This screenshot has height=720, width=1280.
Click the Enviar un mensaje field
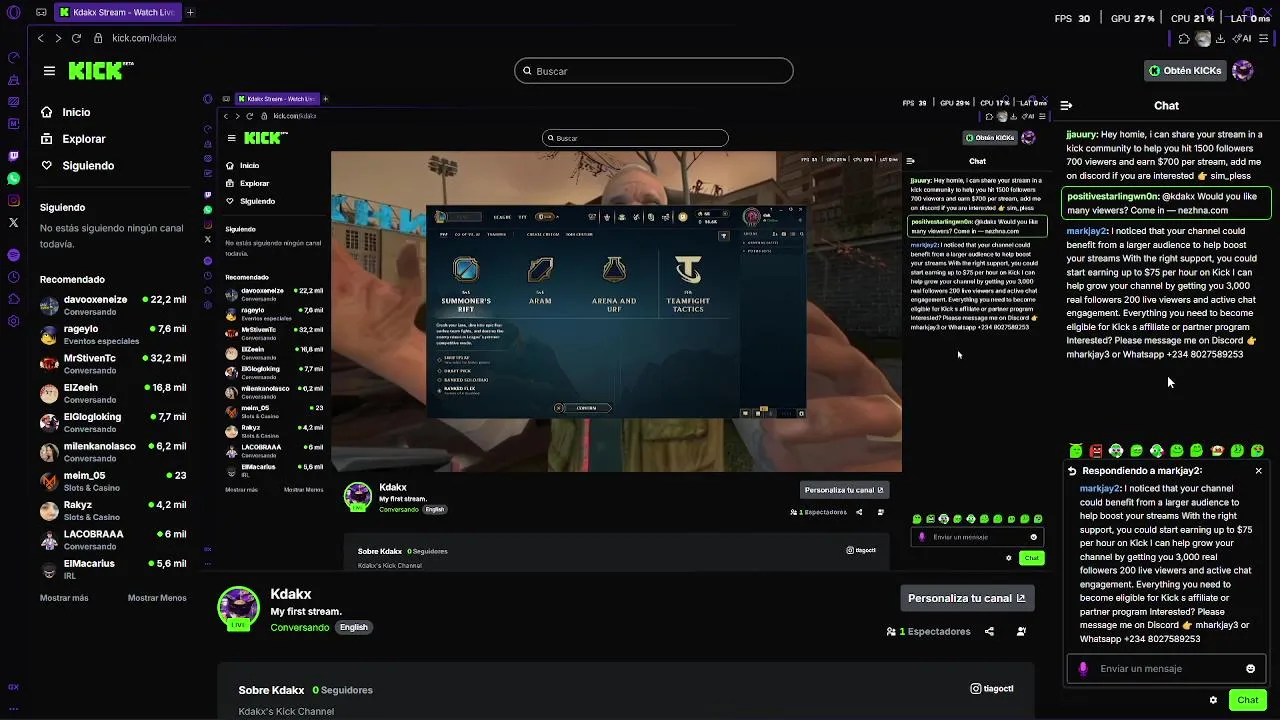tap(1166, 668)
